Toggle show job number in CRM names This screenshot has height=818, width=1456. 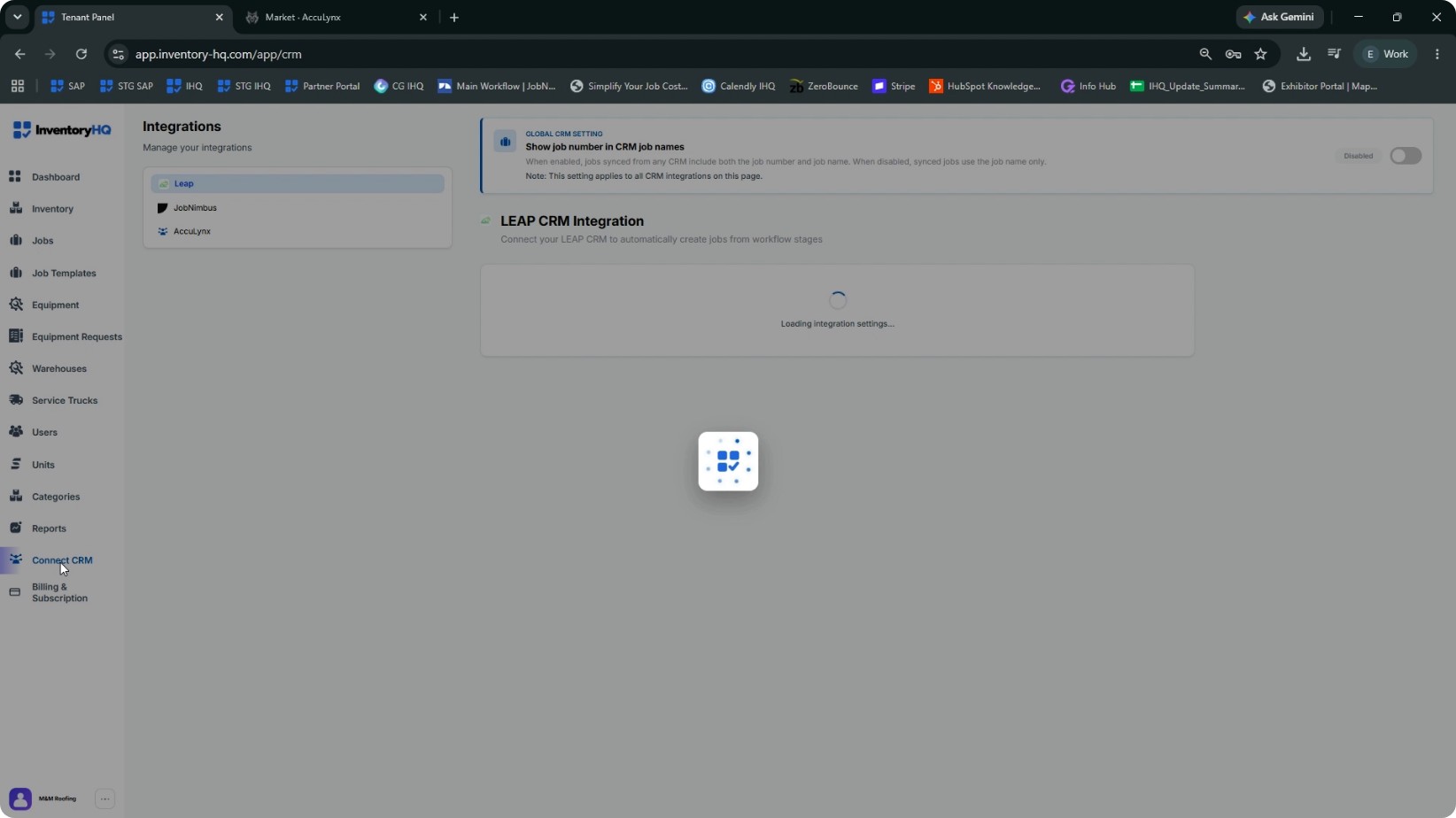[x=1406, y=156]
